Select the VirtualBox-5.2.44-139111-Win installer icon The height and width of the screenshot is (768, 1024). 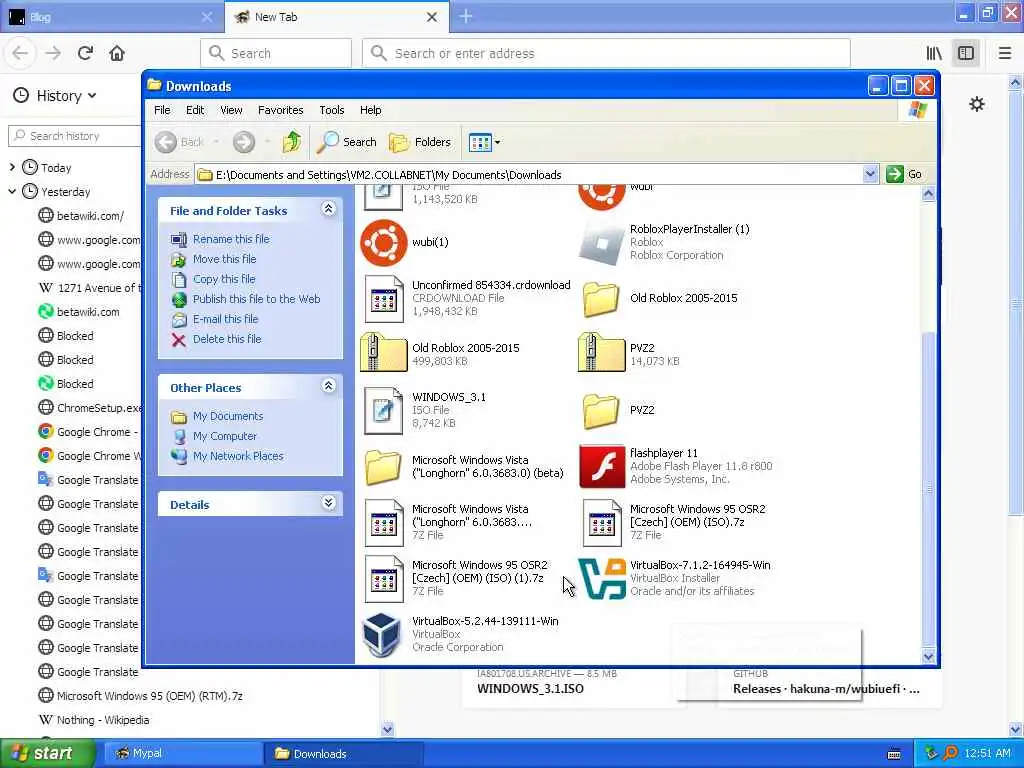[381, 634]
